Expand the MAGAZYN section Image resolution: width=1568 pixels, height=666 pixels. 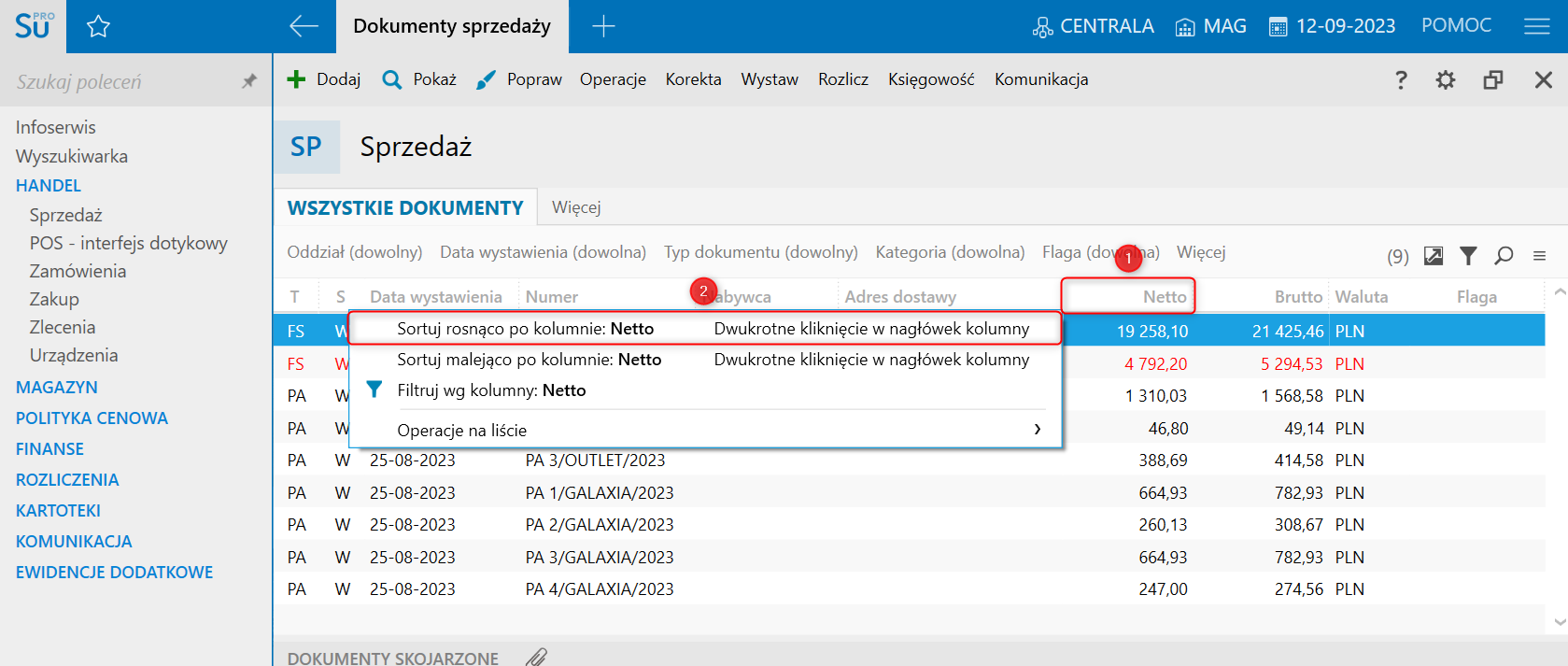click(57, 387)
